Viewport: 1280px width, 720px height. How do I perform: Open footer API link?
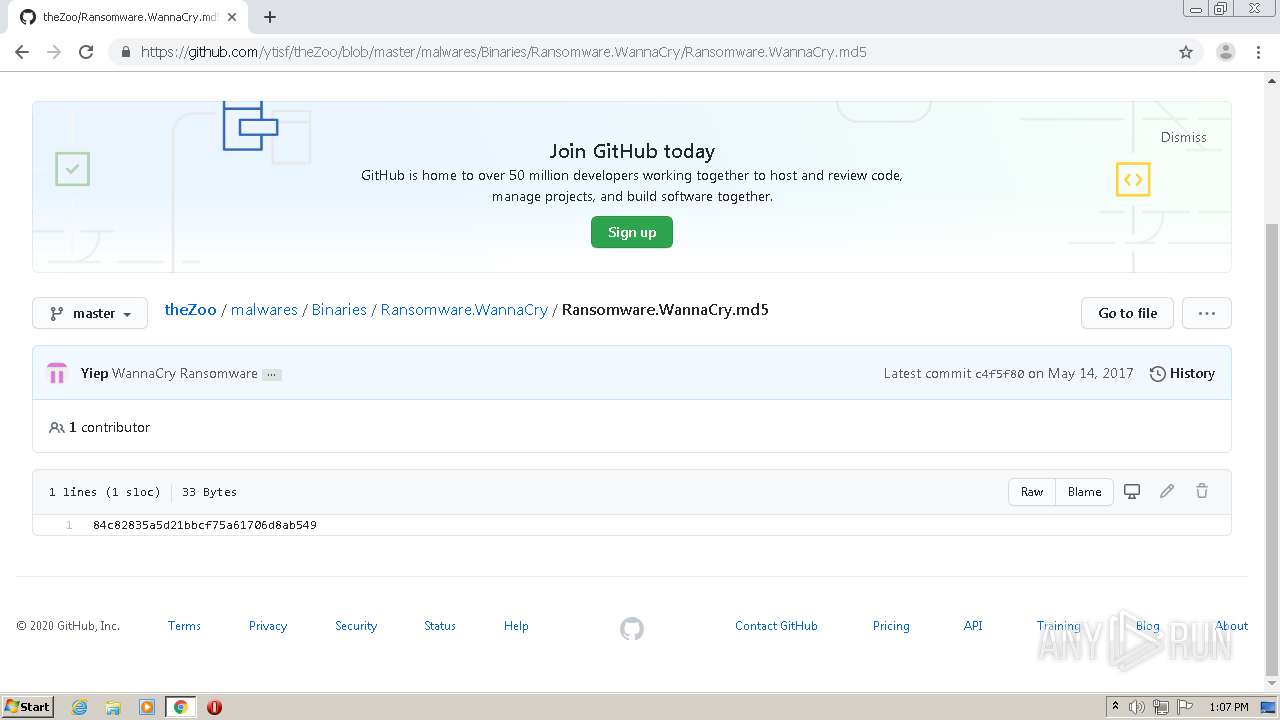pyautogui.click(x=973, y=626)
